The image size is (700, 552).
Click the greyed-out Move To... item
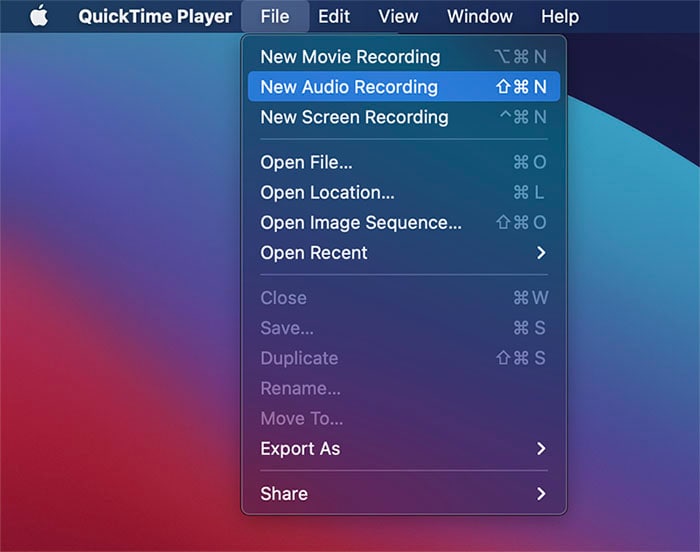coord(404,418)
